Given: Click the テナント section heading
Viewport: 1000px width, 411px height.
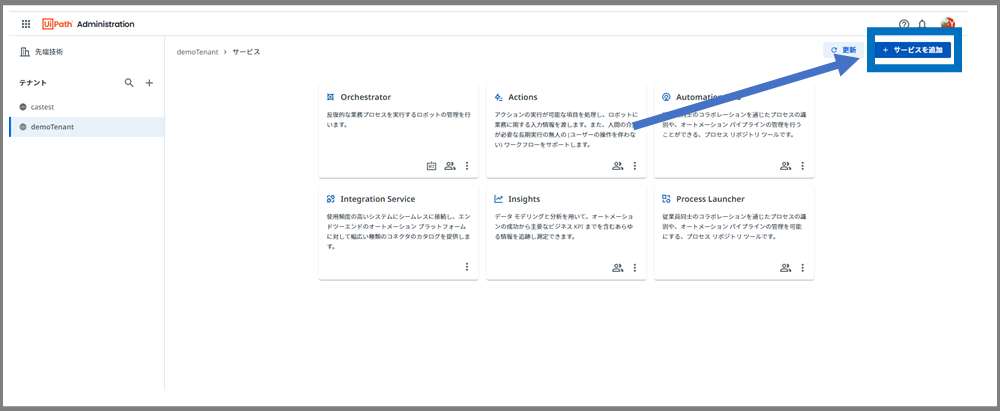Looking at the screenshot, I should pyautogui.click(x=33, y=83).
